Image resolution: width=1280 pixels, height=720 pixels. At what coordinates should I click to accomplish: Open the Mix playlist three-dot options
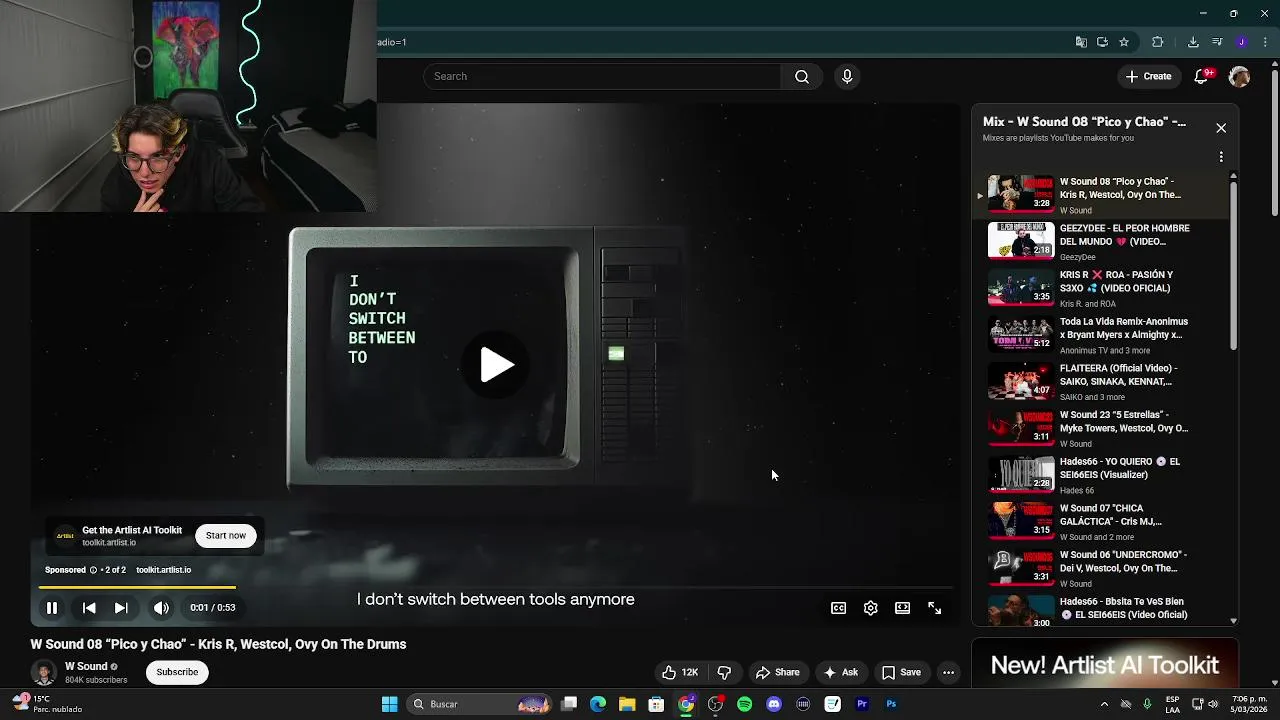point(1221,157)
